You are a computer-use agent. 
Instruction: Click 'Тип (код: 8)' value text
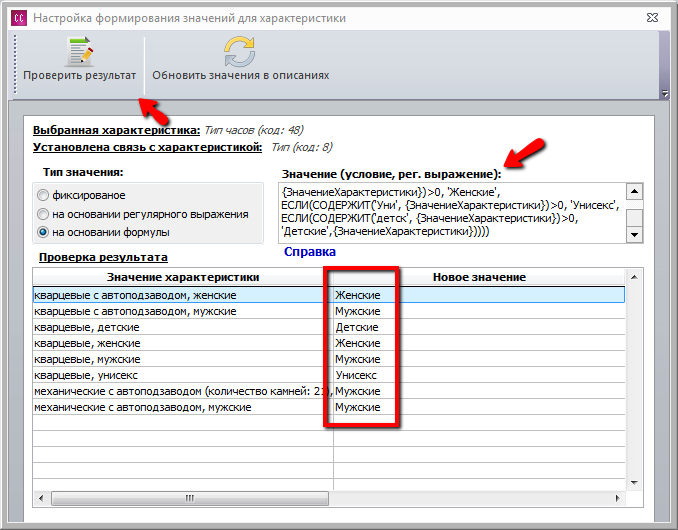click(302, 147)
